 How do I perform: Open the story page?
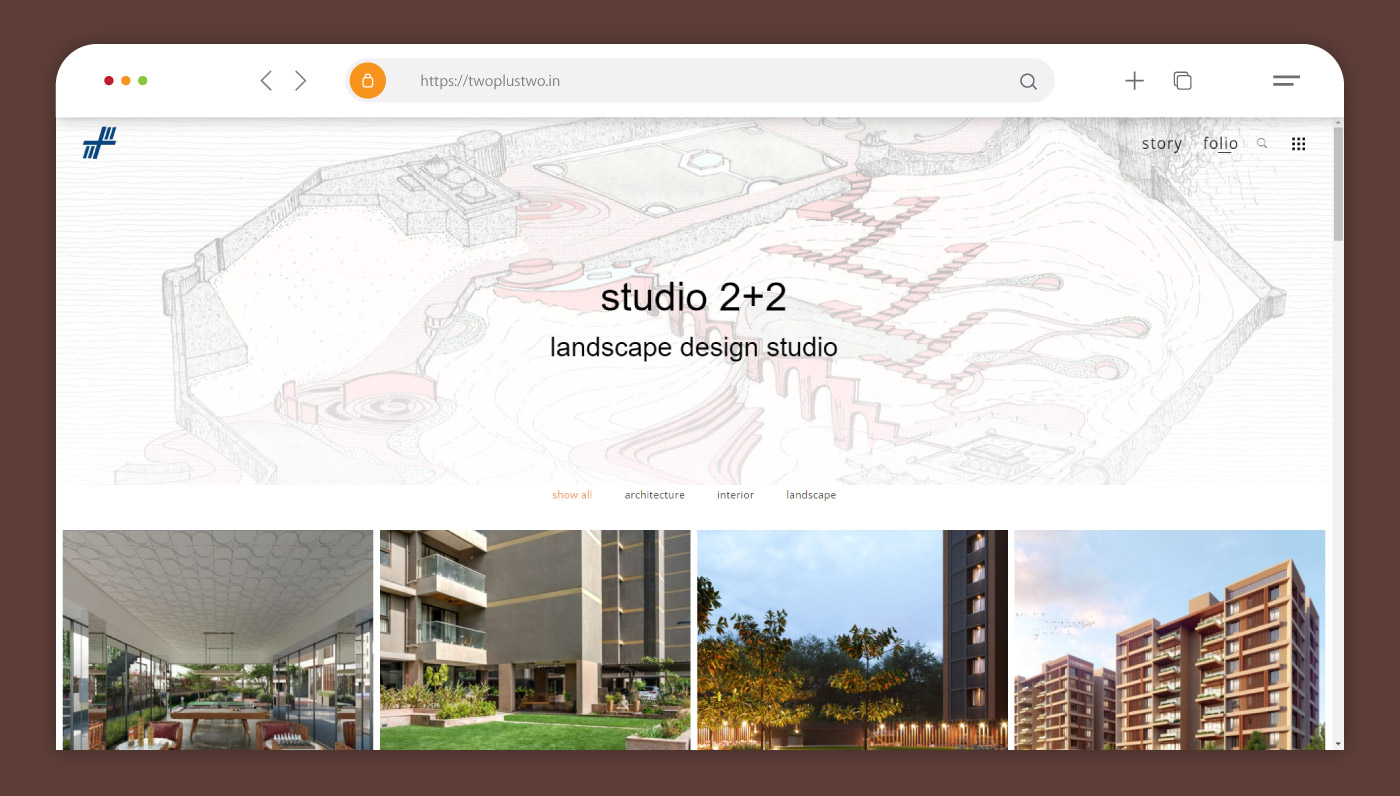1162,144
